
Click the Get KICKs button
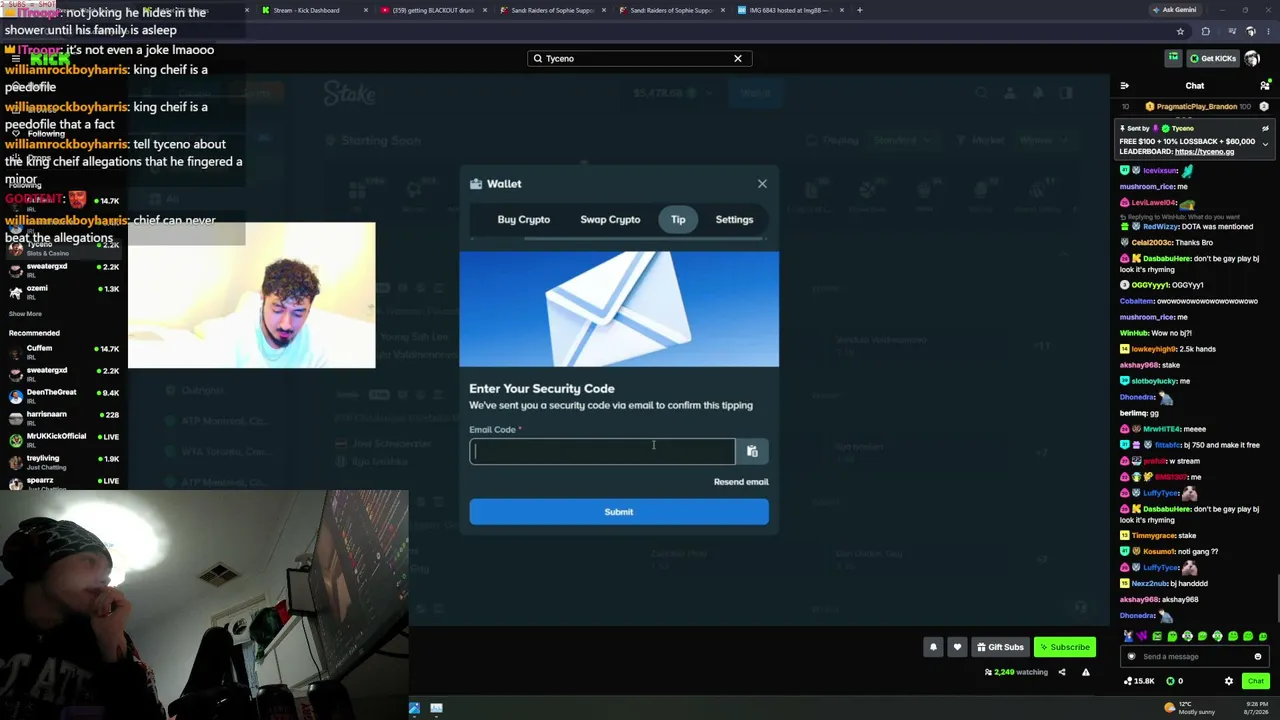[1213, 58]
